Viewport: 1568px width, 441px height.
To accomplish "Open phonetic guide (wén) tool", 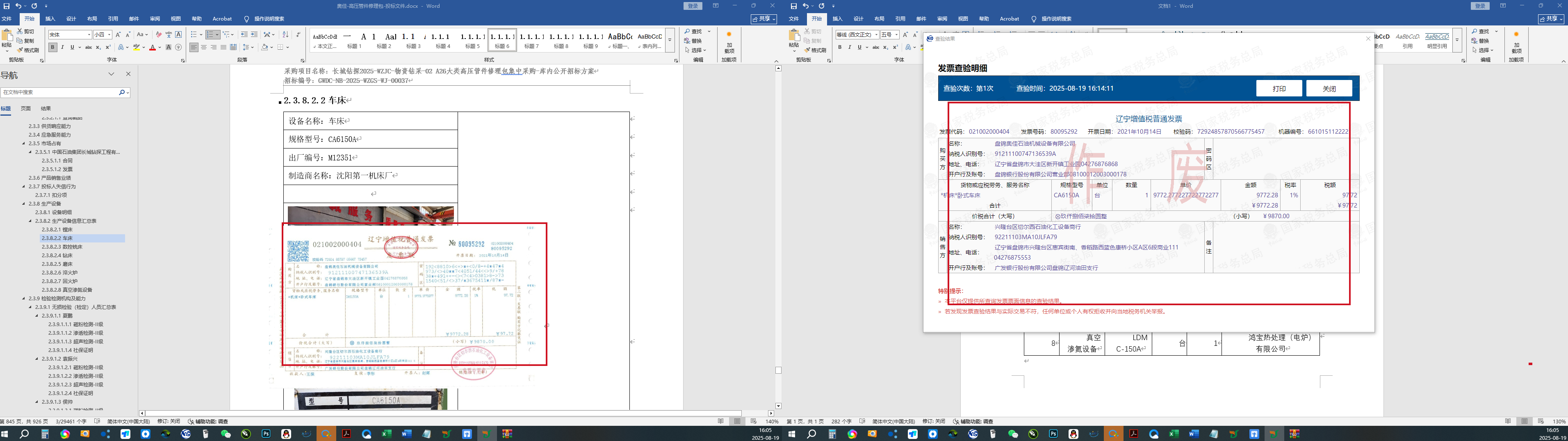I will point(169,35).
